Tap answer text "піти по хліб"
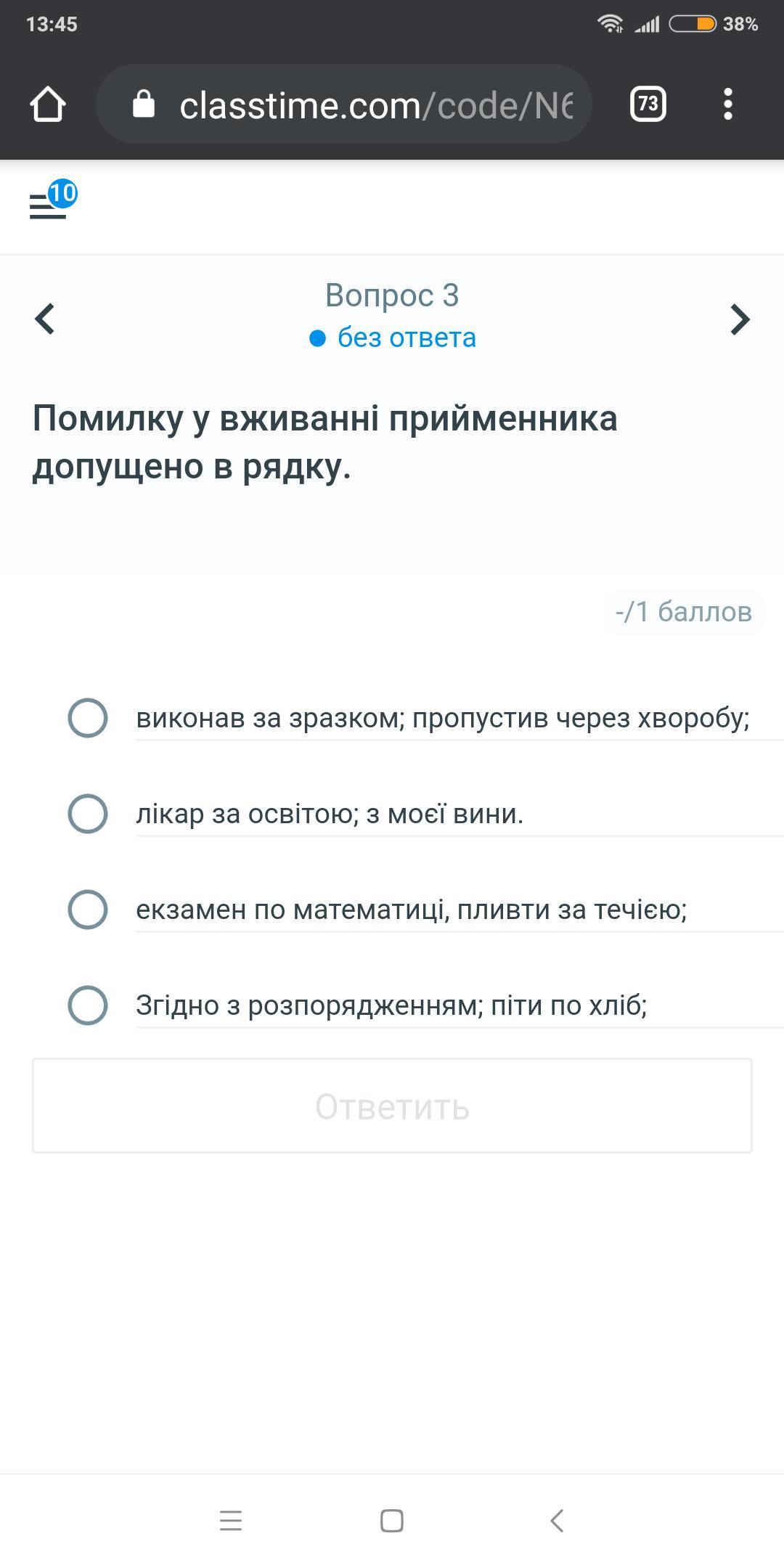784x1568 pixels. tap(568, 1005)
